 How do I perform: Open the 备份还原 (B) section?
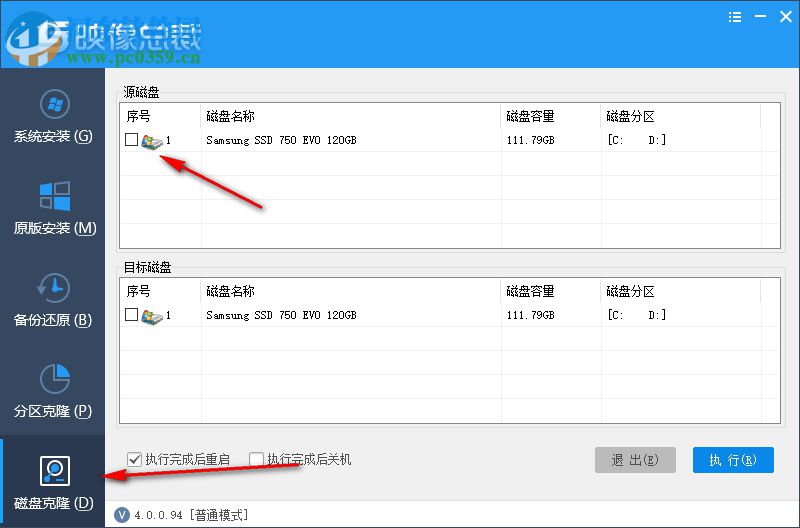53,300
